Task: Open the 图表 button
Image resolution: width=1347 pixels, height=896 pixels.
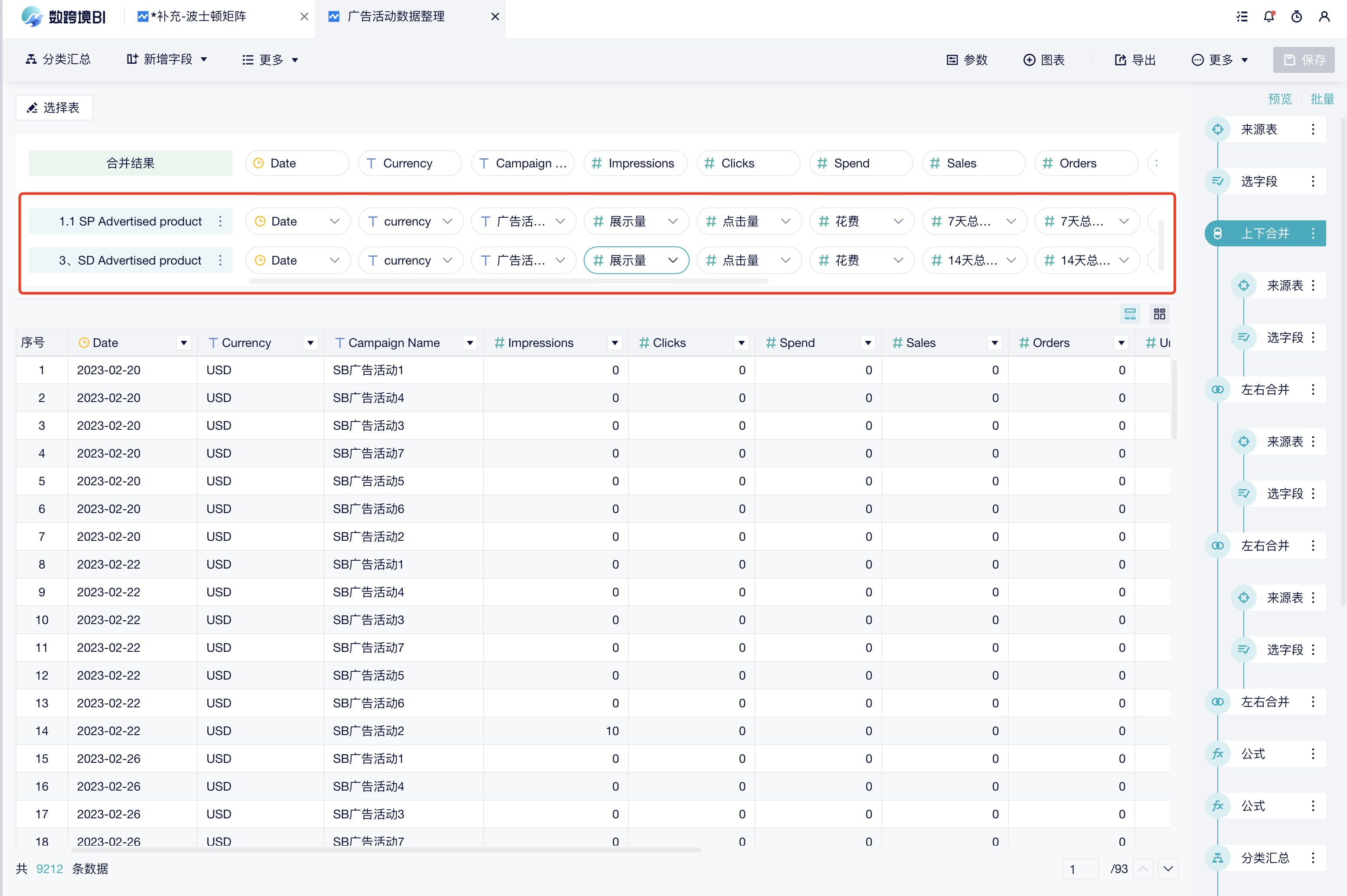Action: pyautogui.click(x=1044, y=59)
